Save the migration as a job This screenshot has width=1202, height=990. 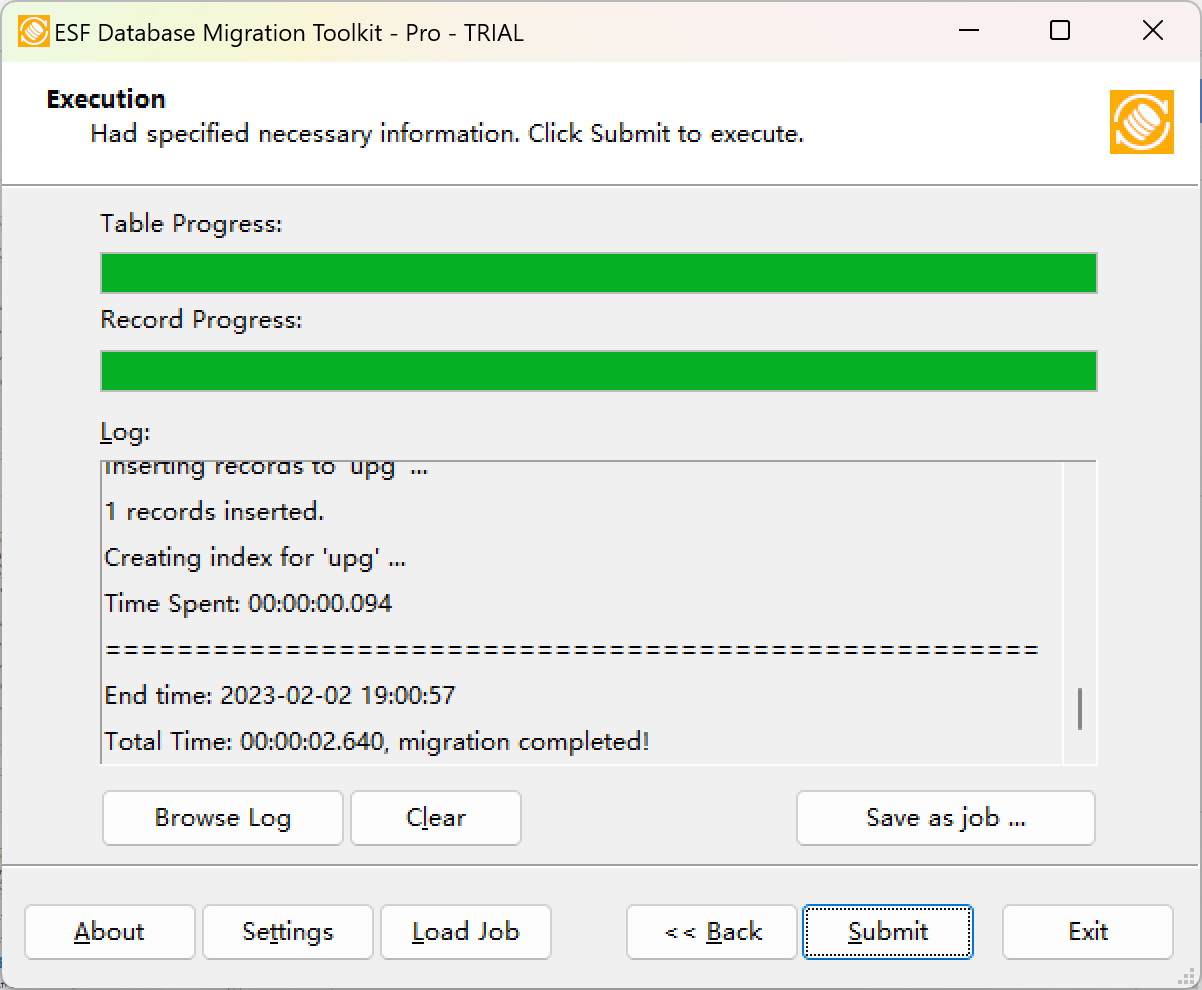pyautogui.click(x=944, y=817)
